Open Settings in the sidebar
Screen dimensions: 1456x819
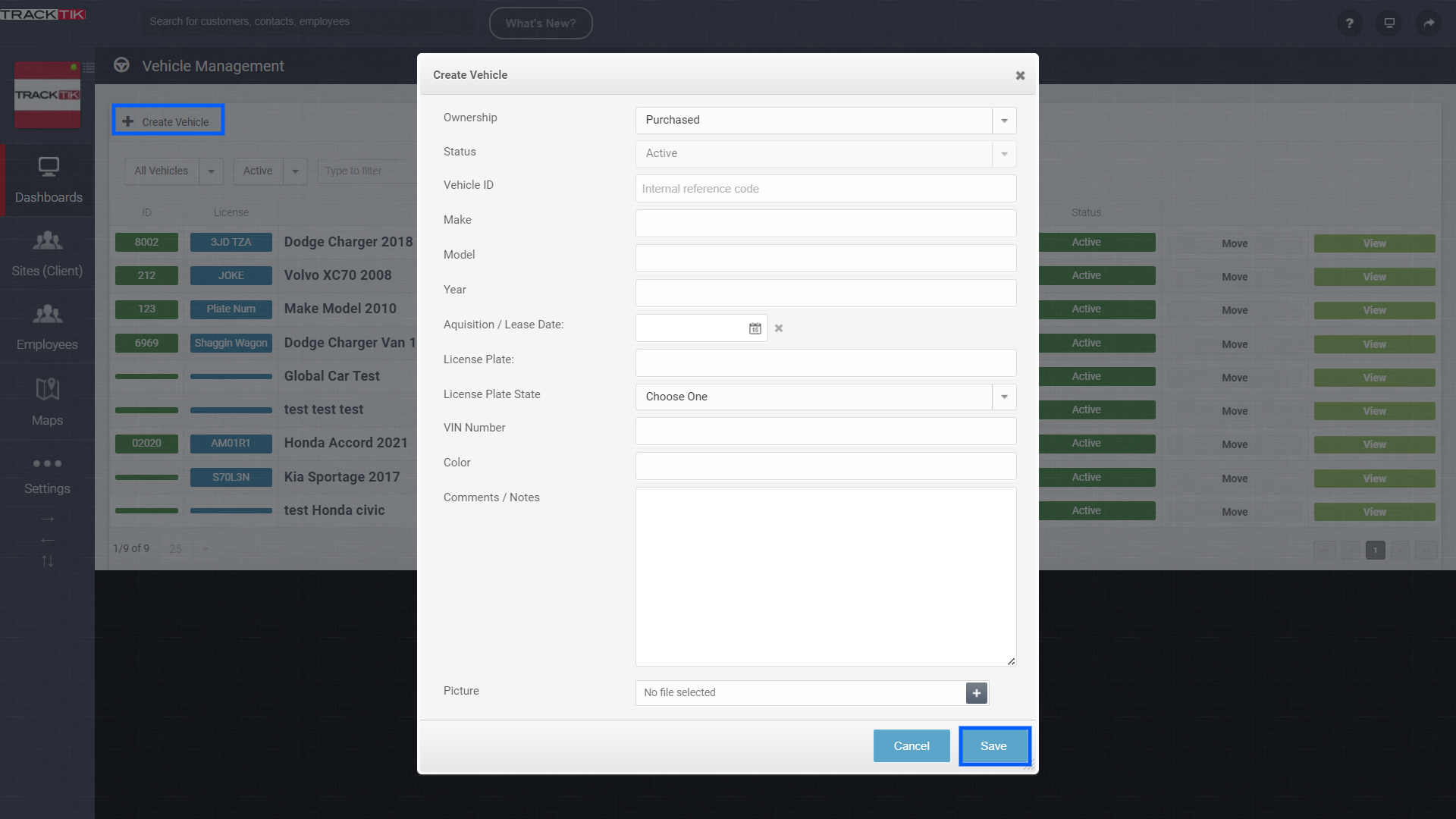coord(47,475)
